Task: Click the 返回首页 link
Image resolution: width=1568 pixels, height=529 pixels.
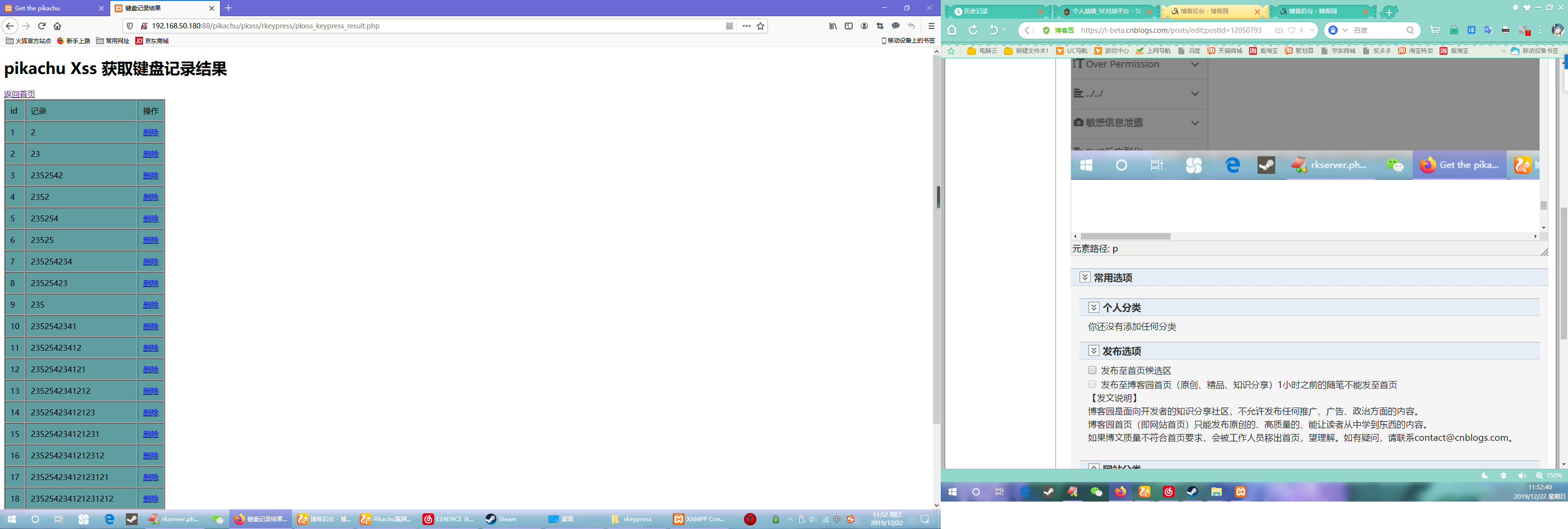Action: click(20, 94)
